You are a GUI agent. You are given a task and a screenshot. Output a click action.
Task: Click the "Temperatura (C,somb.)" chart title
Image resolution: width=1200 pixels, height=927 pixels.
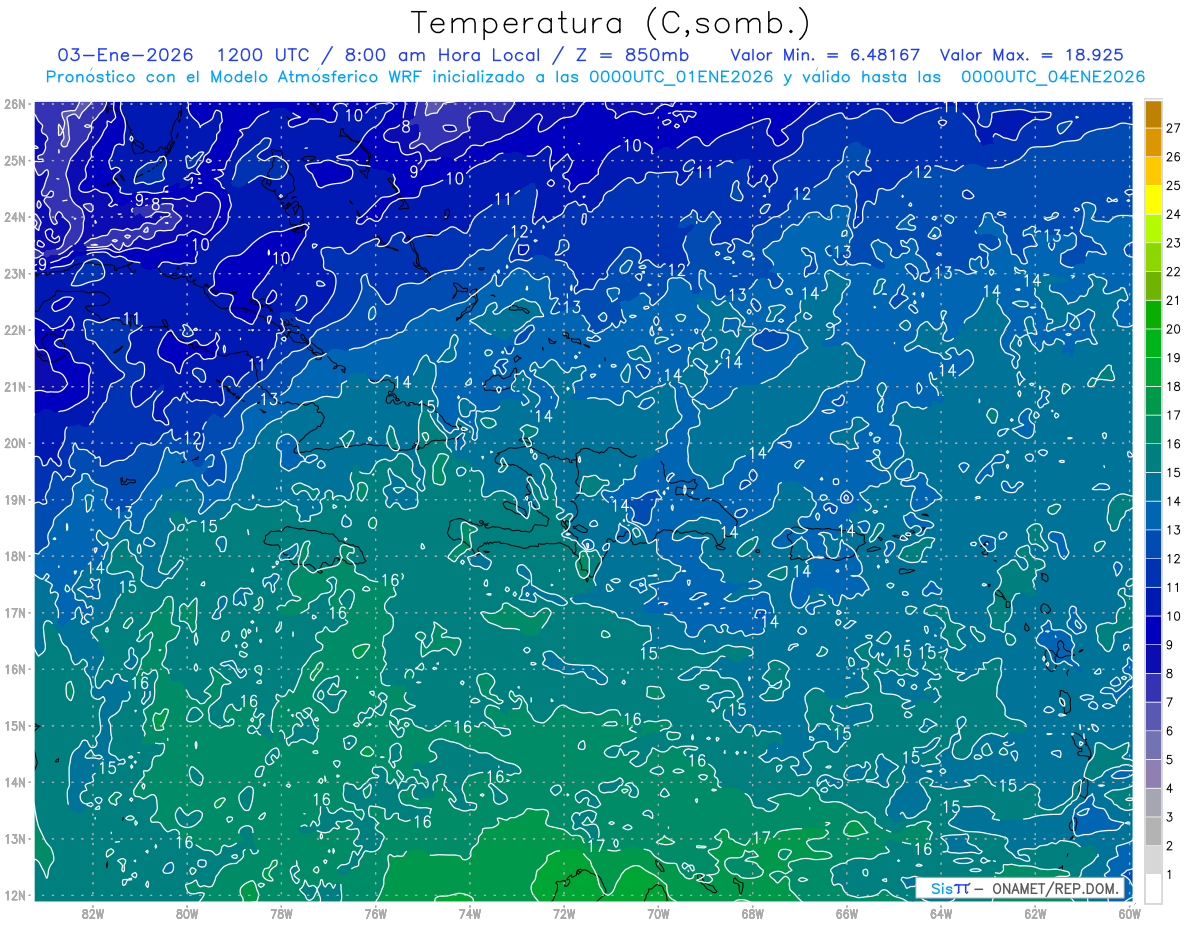[610, 22]
